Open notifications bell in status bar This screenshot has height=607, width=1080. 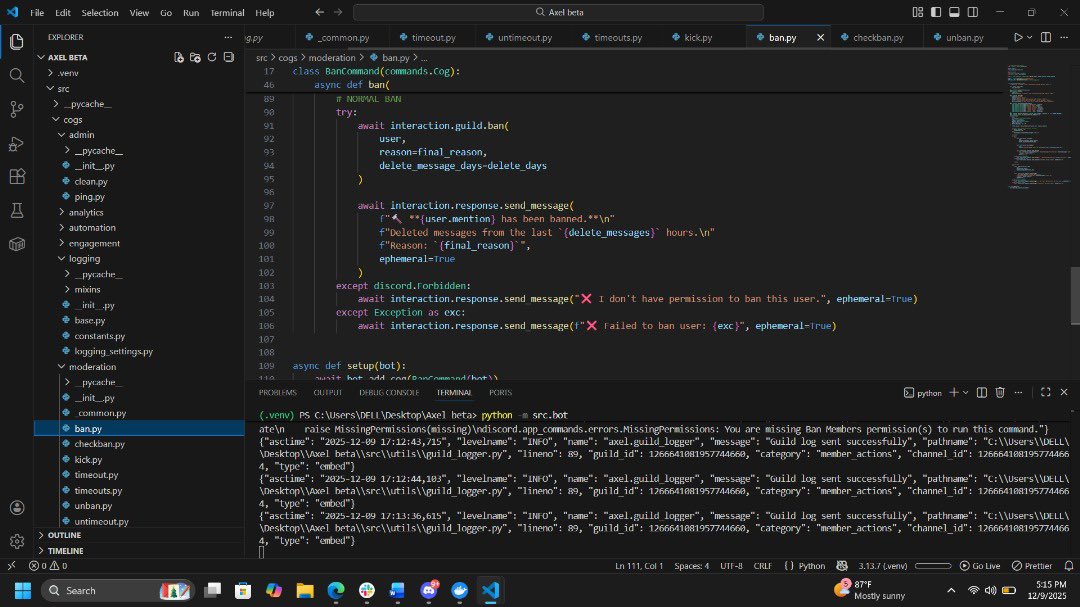[x=1069, y=566]
